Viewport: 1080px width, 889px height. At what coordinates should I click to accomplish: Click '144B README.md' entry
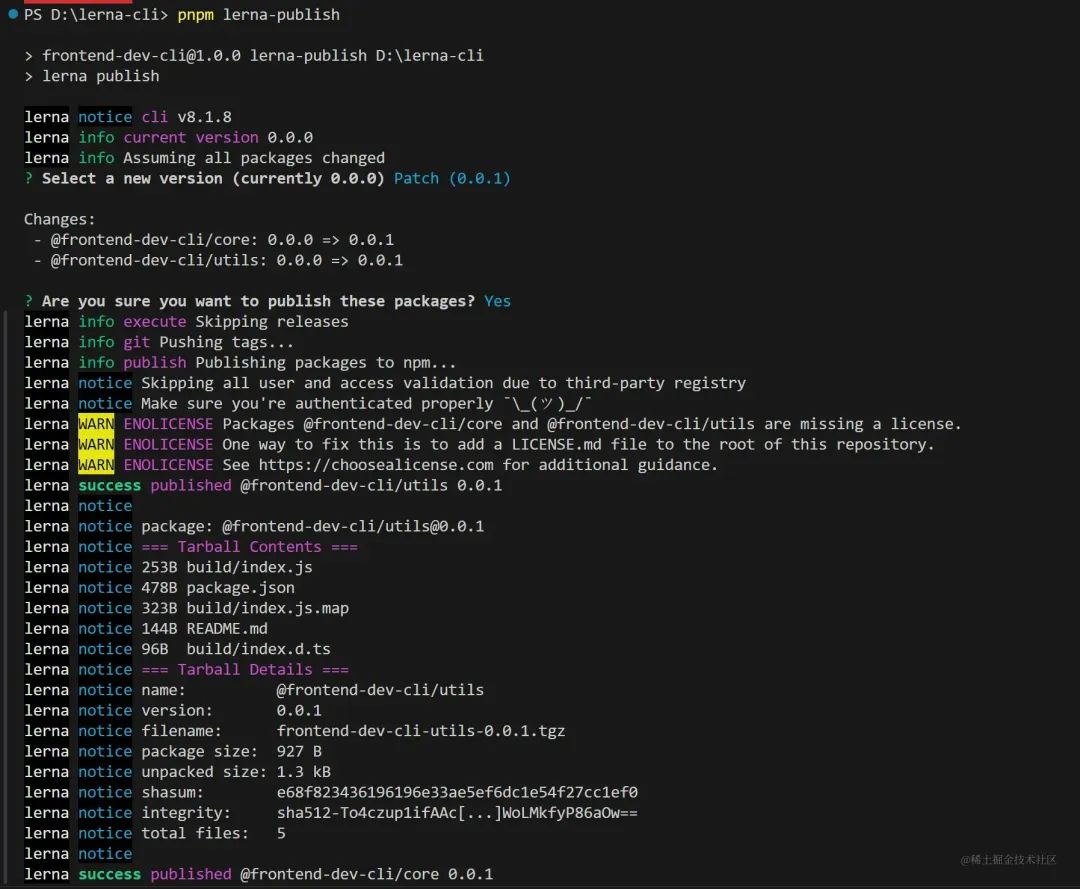[204, 629]
